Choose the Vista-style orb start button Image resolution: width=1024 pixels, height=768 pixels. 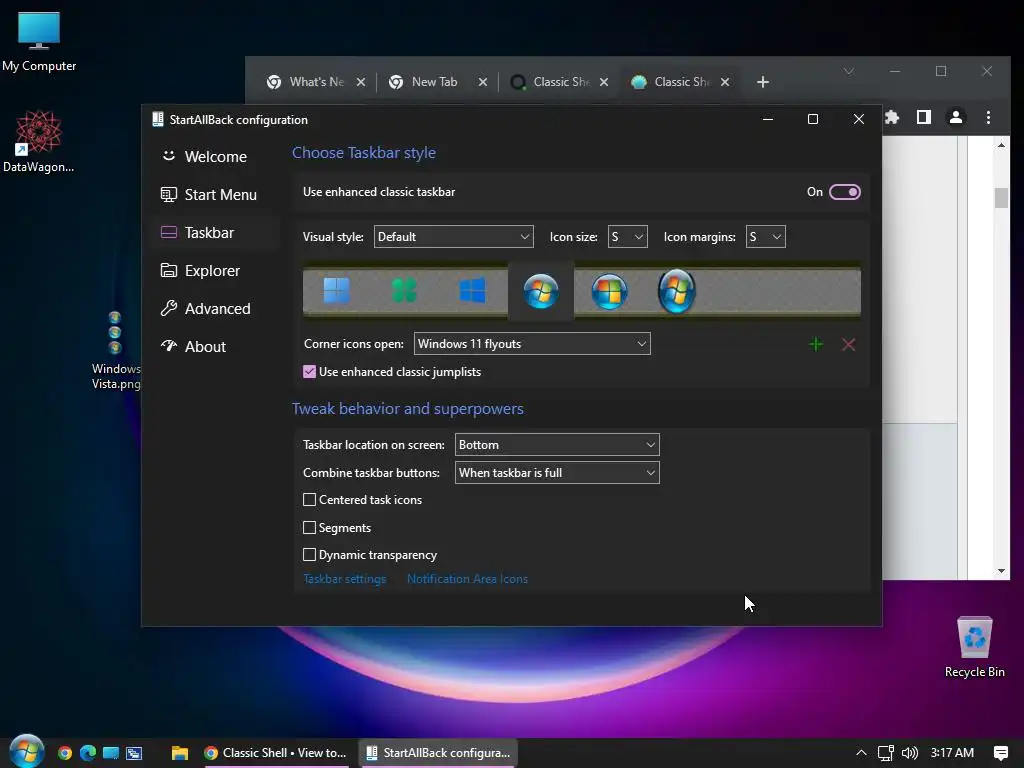pos(609,291)
